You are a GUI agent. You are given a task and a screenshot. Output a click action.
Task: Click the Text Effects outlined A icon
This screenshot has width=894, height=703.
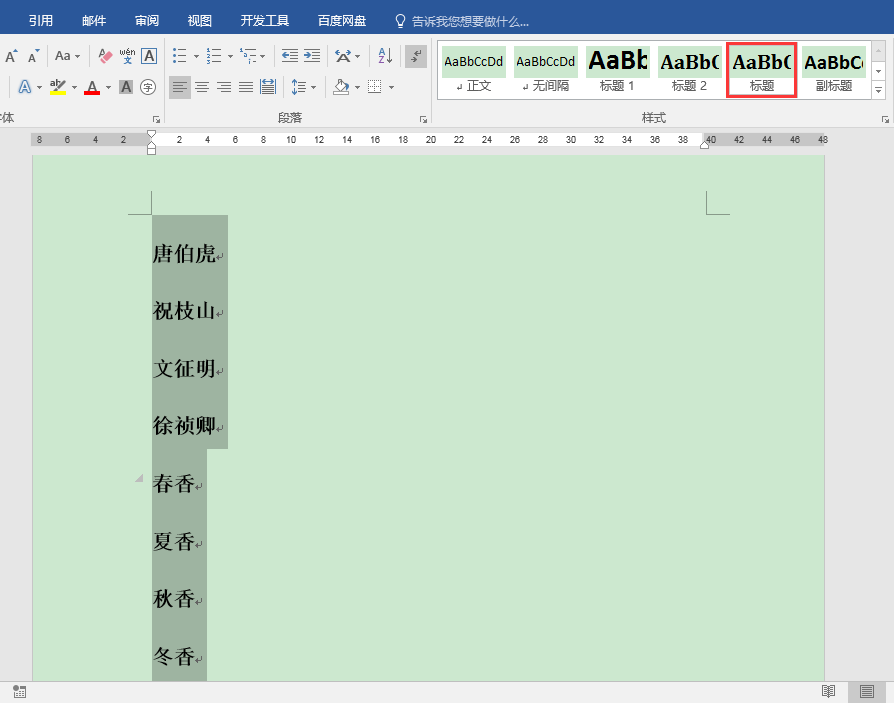click(25, 87)
